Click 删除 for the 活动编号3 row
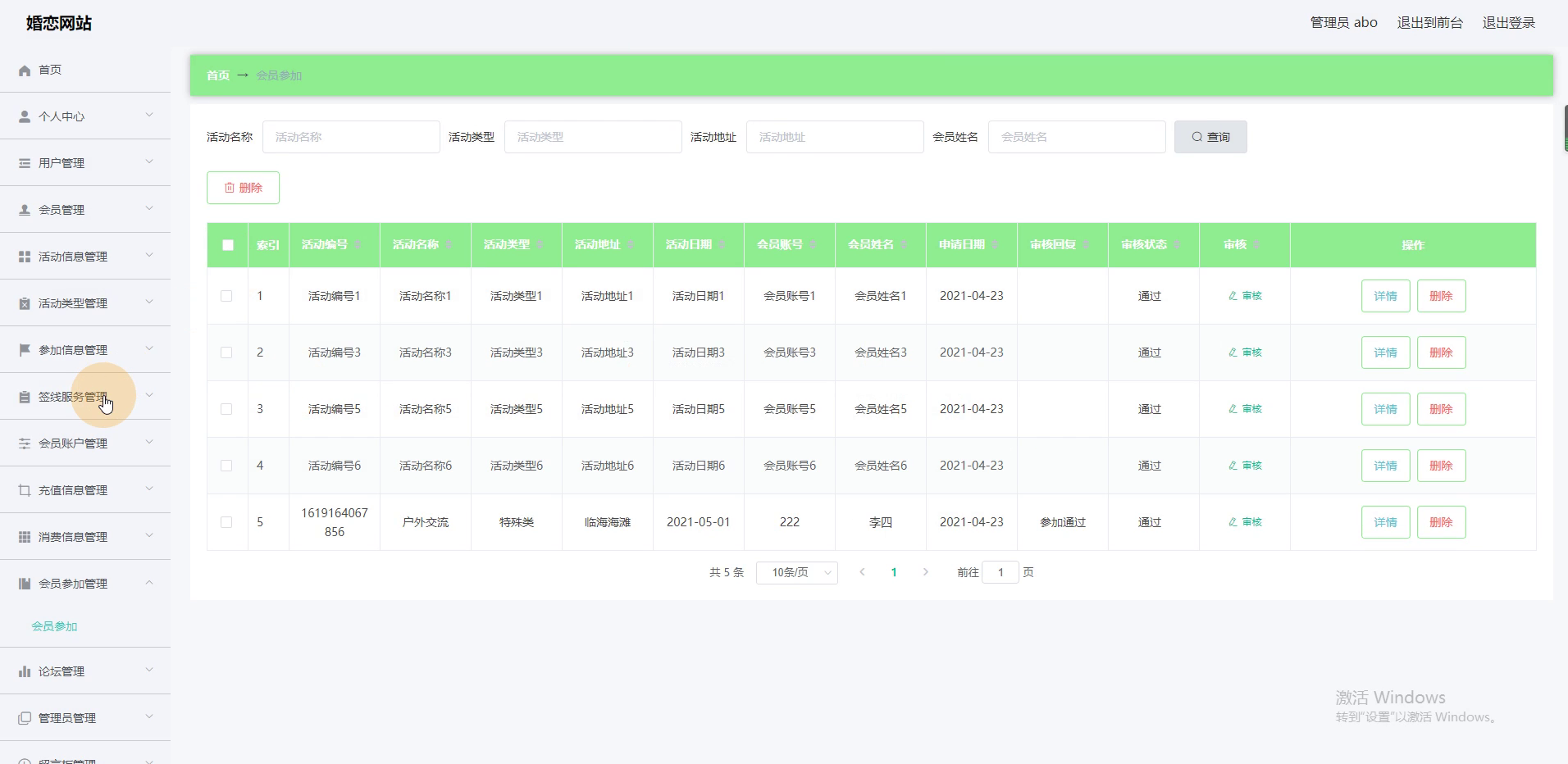 coord(1441,352)
